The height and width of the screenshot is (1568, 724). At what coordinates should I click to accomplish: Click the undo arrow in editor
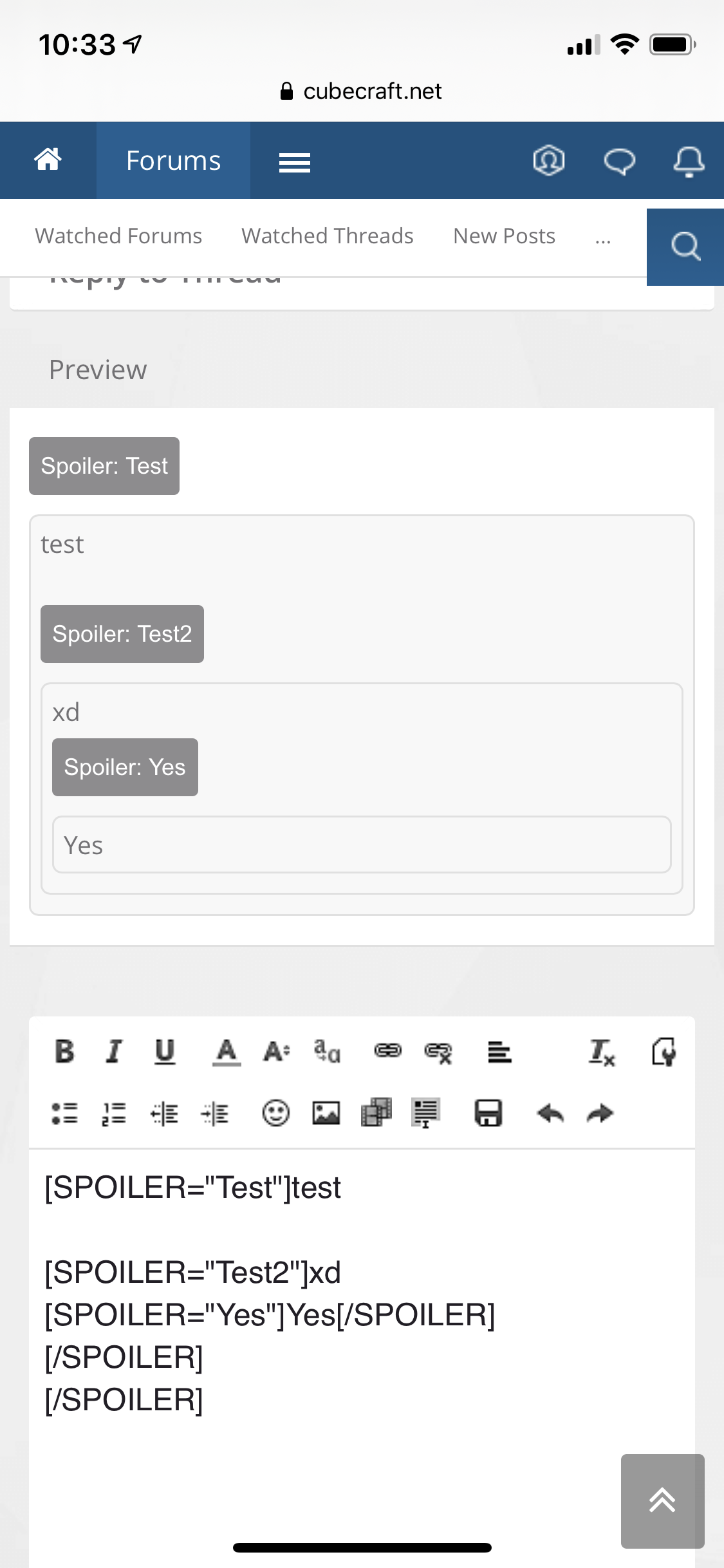[550, 1113]
